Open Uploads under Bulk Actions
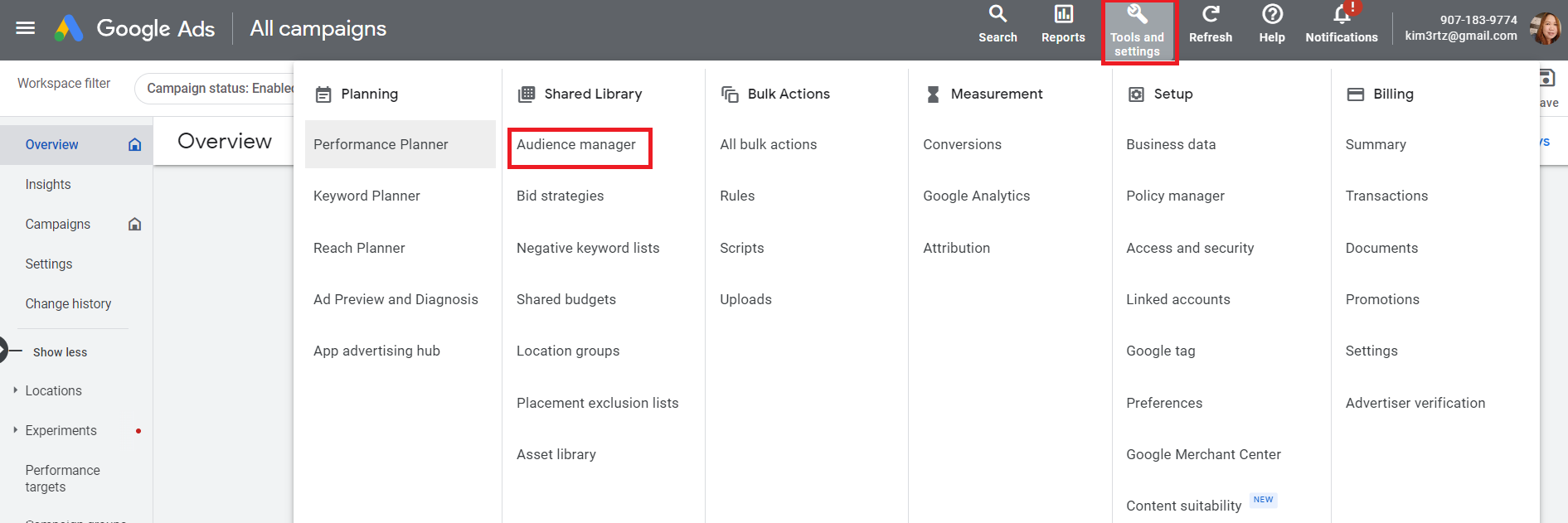Viewport: 1568px width, 523px height. pos(745,299)
